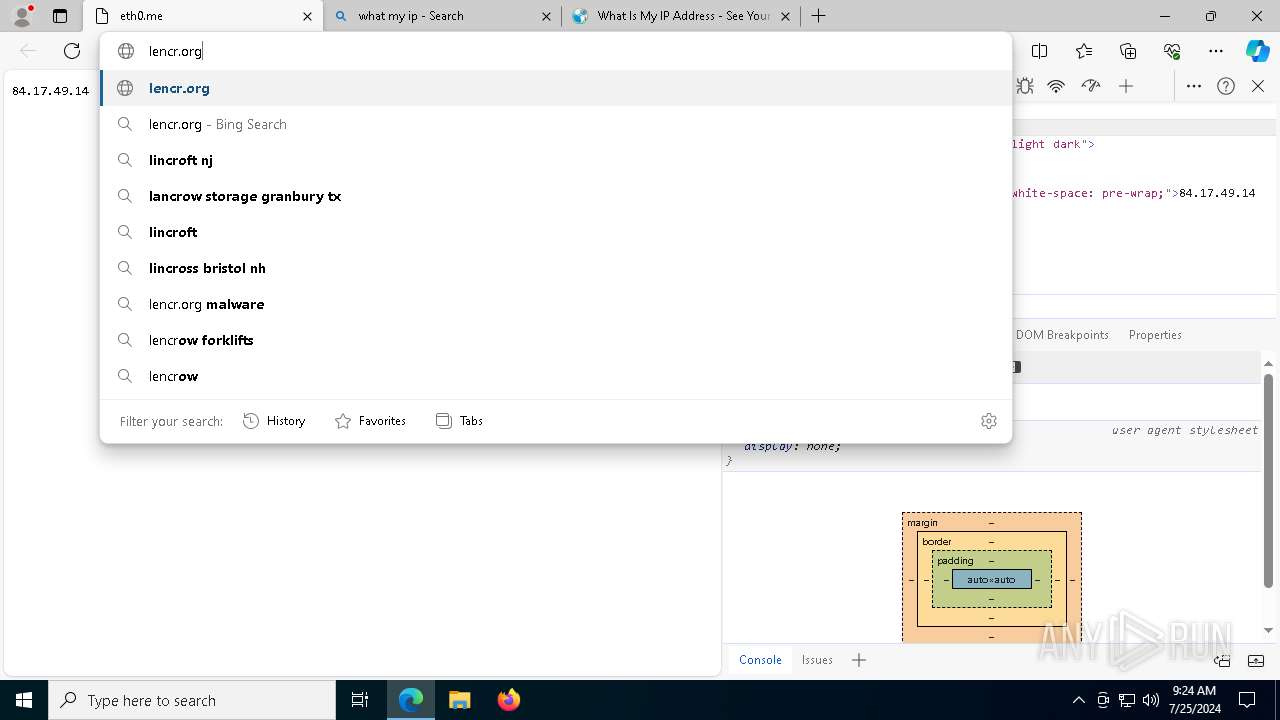Pick 'lencr.org malware' suggestion
1280x720 pixels.
(x=556, y=304)
